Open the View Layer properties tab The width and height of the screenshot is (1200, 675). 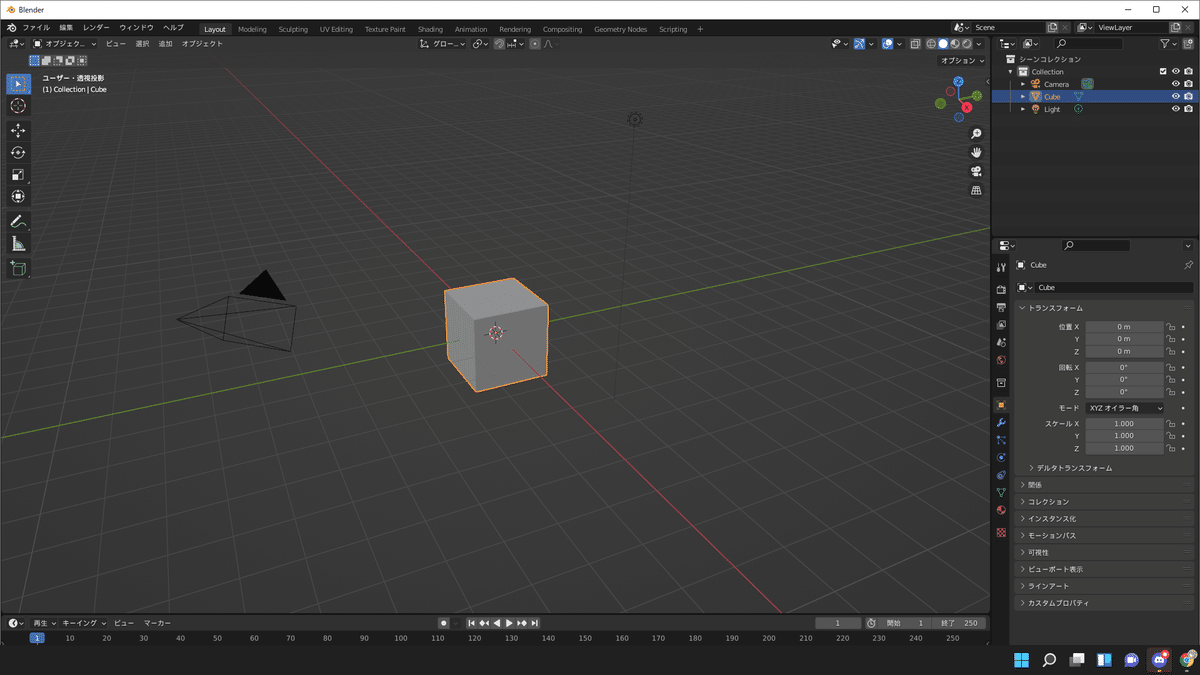point(1001,325)
